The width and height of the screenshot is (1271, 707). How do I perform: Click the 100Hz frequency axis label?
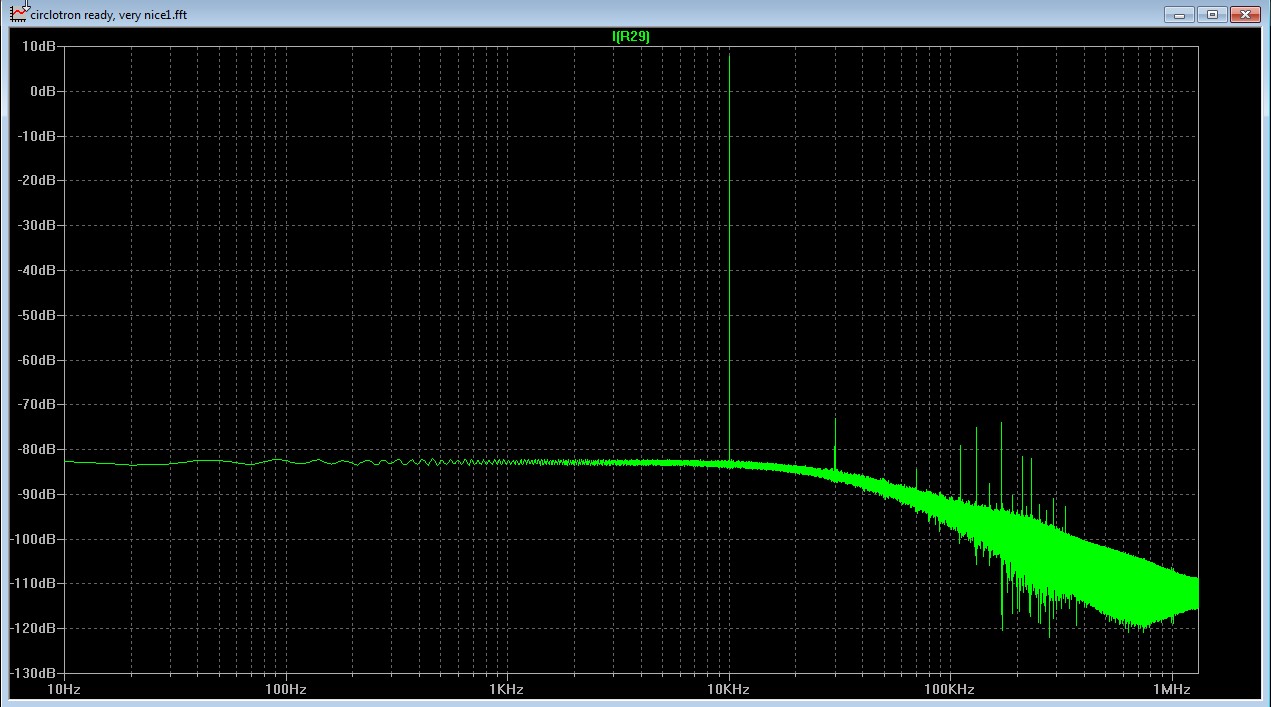[286, 690]
